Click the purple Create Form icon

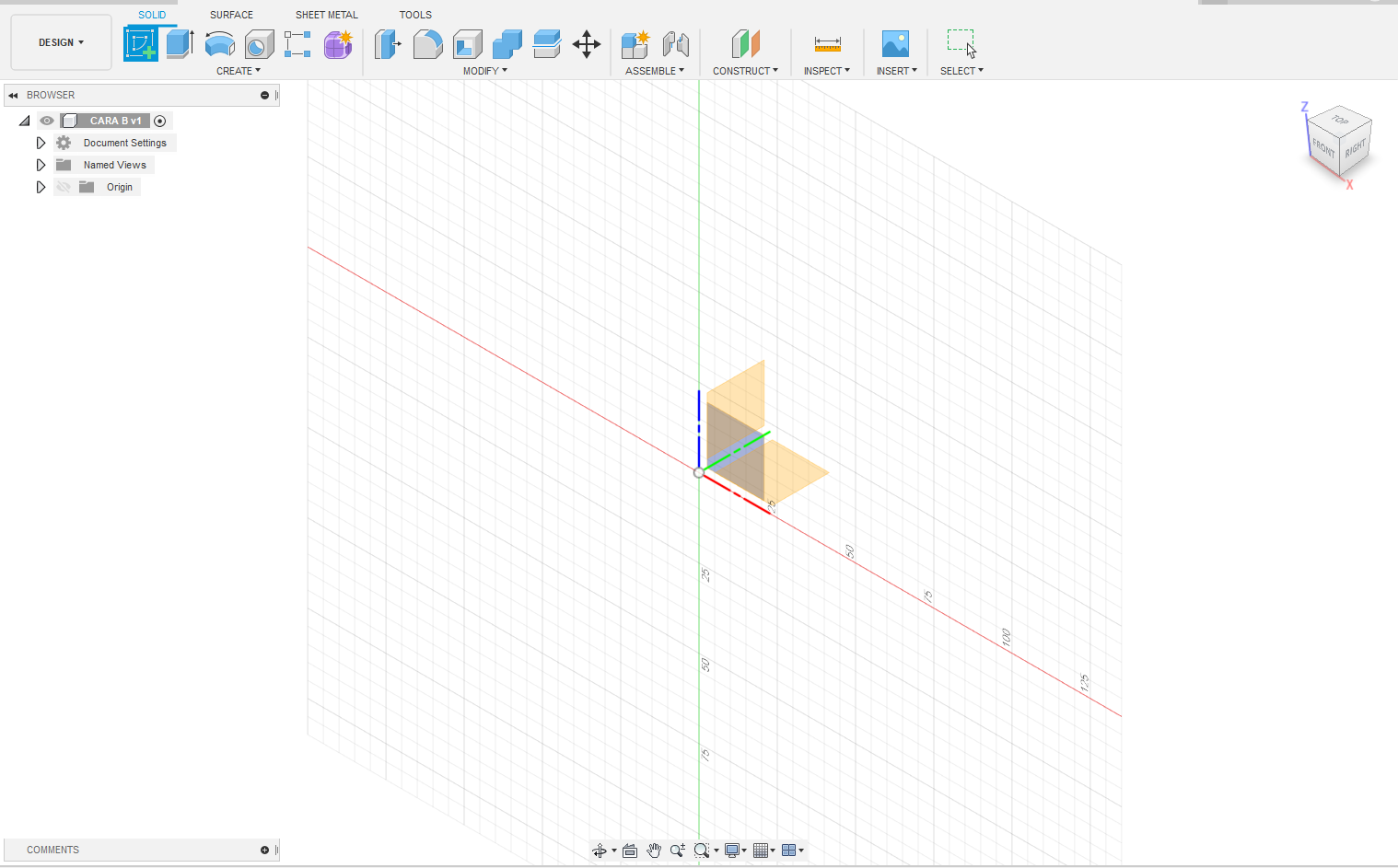click(338, 44)
